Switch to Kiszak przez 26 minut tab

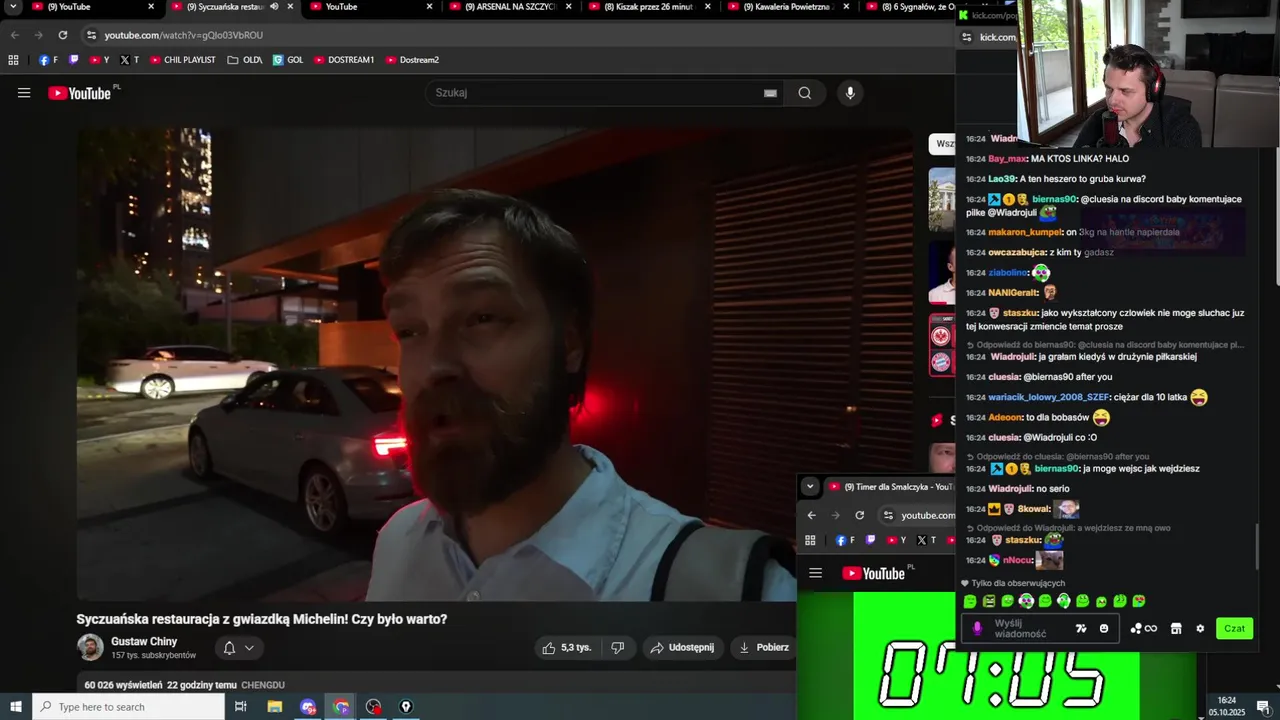pos(648,7)
